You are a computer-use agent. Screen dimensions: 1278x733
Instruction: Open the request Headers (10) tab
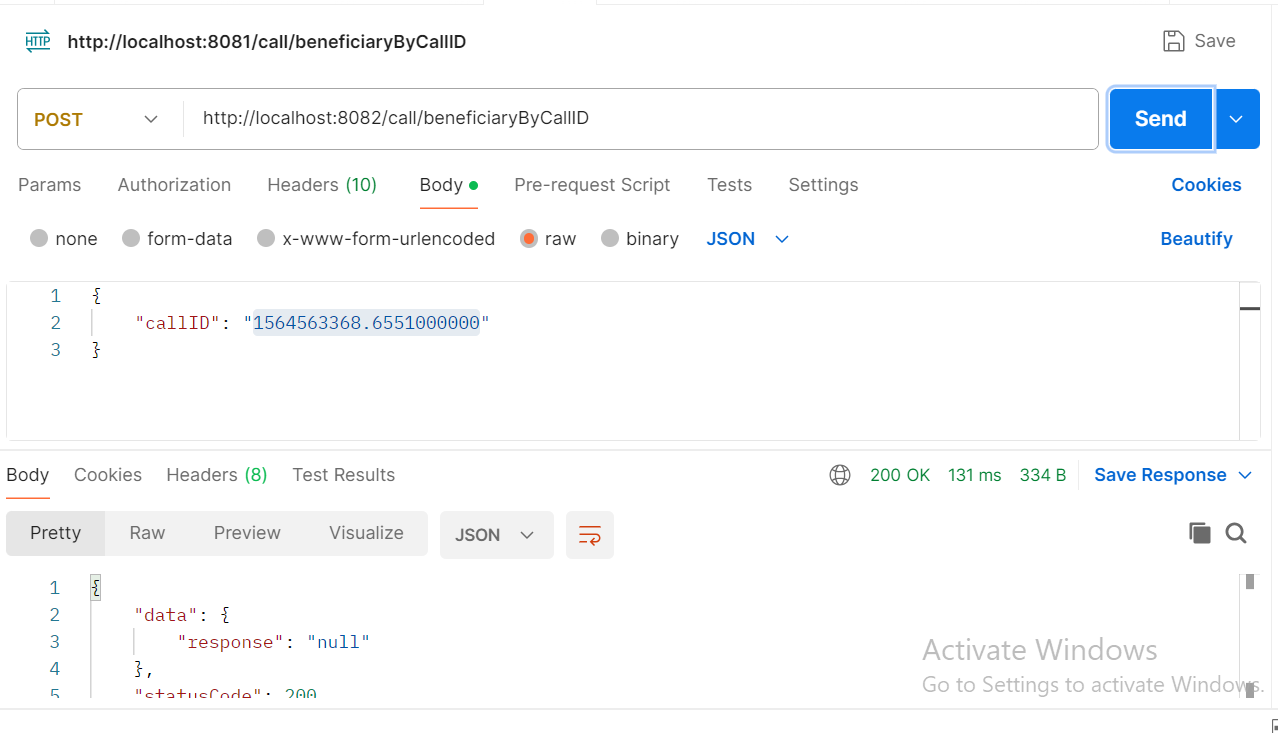(322, 185)
